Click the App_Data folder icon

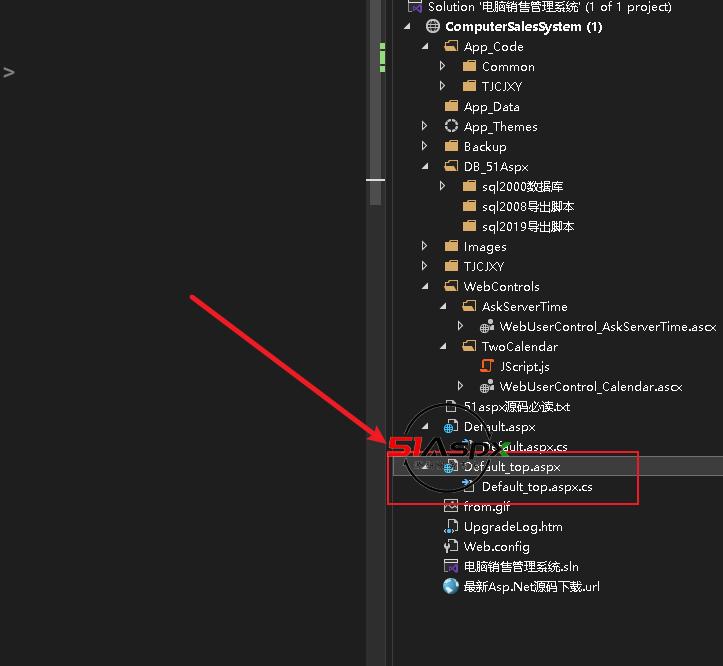[x=451, y=106]
